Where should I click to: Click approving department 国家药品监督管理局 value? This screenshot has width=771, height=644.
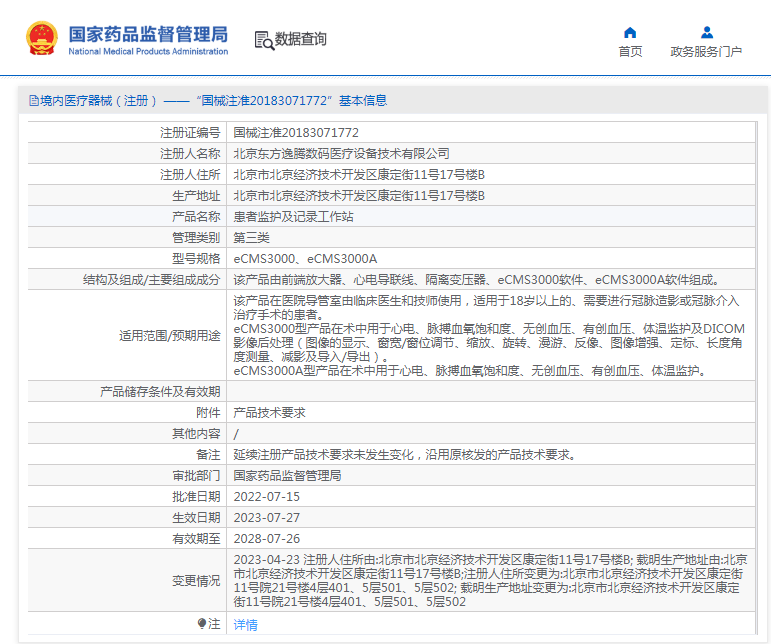coord(287,476)
